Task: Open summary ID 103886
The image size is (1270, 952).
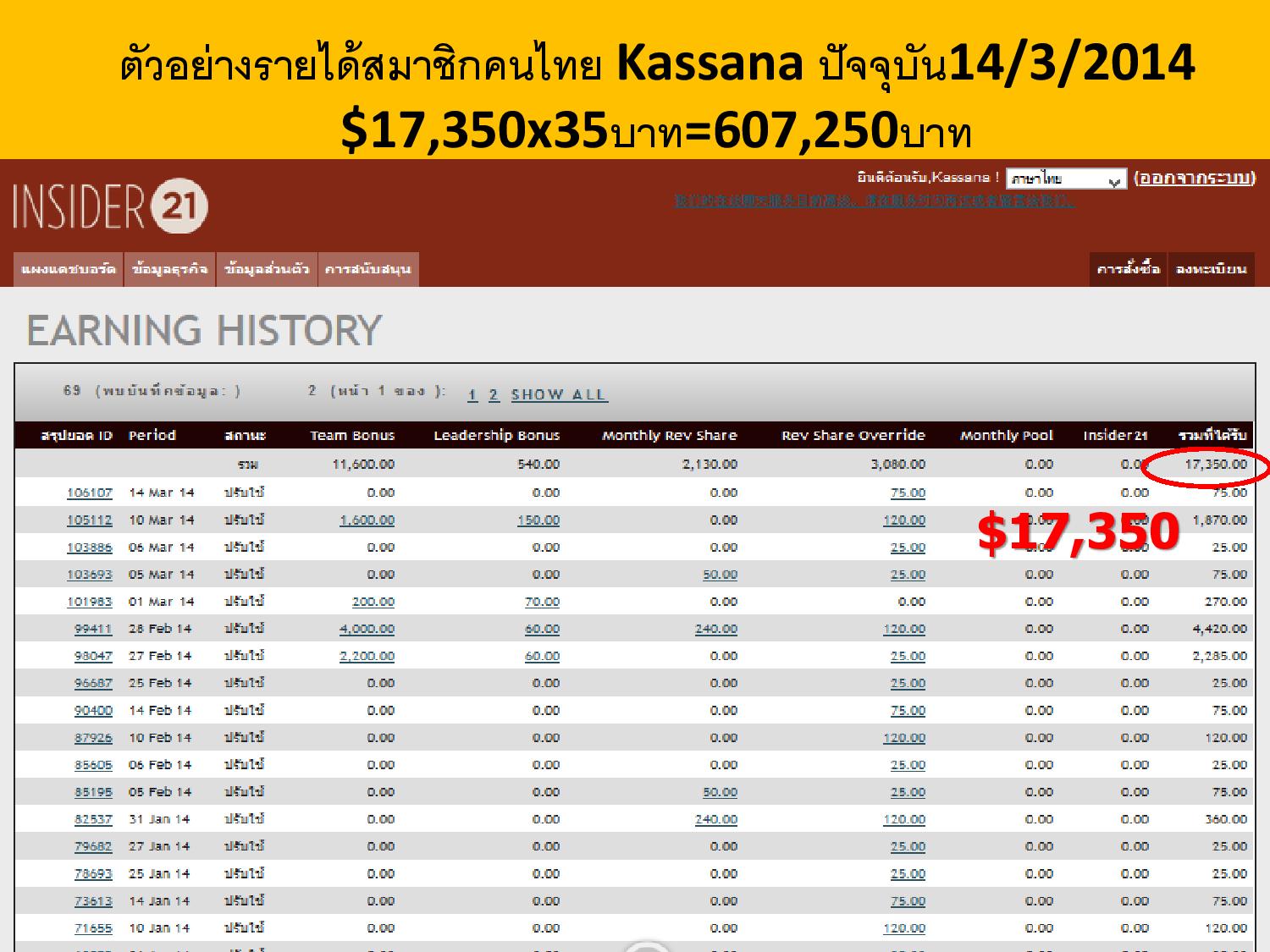Action: [90, 548]
